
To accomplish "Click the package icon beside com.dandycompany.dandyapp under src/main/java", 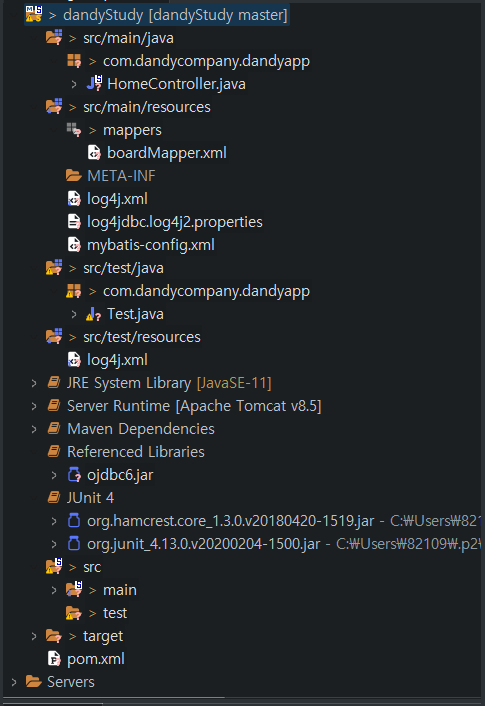I will coord(74,61).
